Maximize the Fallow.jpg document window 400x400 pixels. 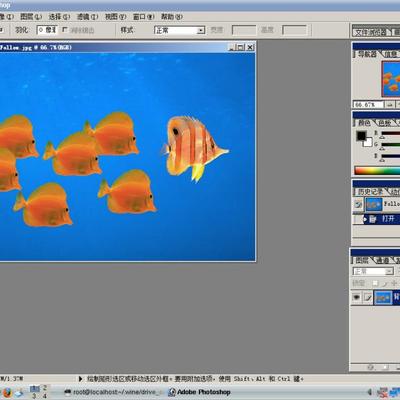pyautogui.click(x=240, y=48)
